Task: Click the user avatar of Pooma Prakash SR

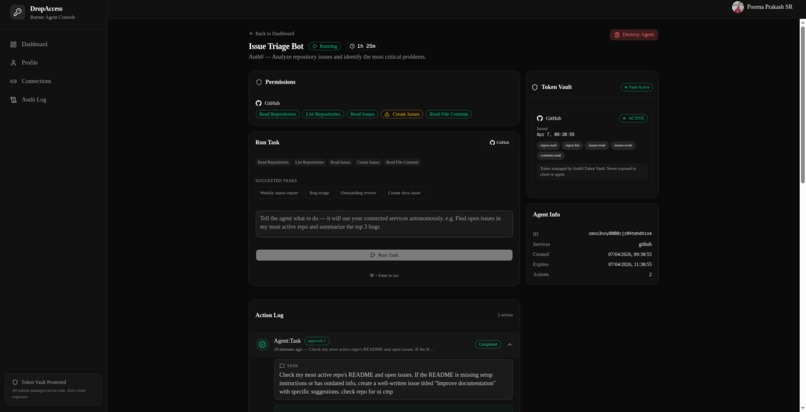Action: [x=738, y=7]
